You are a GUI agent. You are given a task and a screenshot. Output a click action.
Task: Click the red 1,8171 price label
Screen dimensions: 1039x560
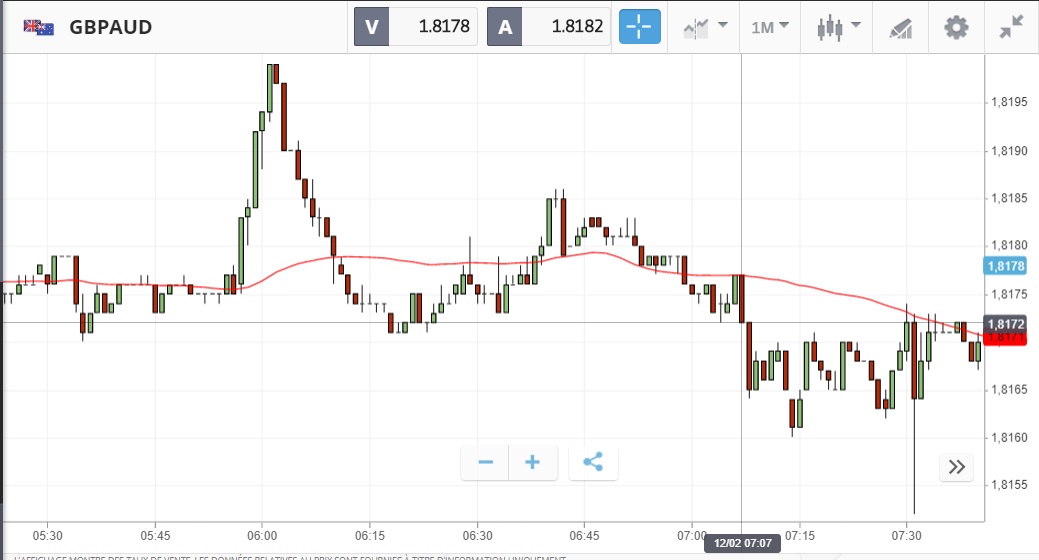(x=1005, y=339)
